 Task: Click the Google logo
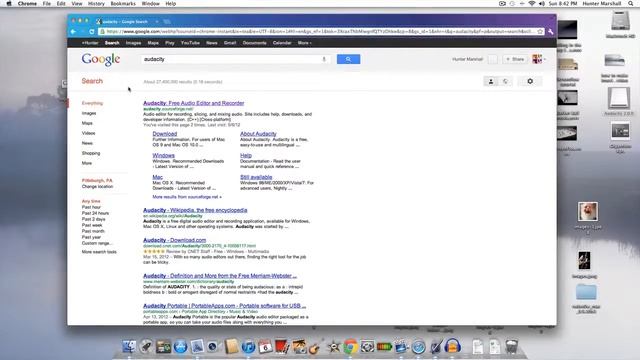click(101, 60)
